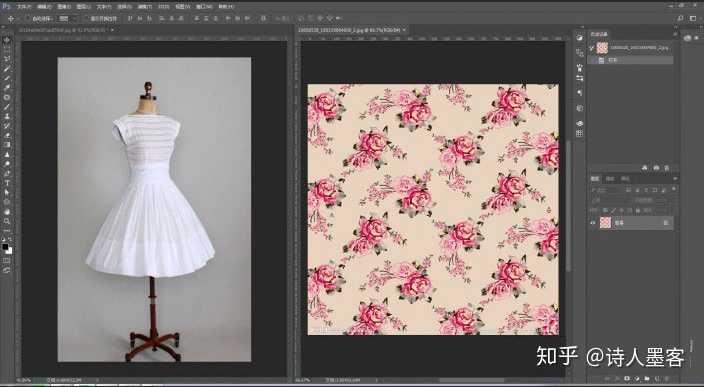Select the Crop tool

pos(7,78)
